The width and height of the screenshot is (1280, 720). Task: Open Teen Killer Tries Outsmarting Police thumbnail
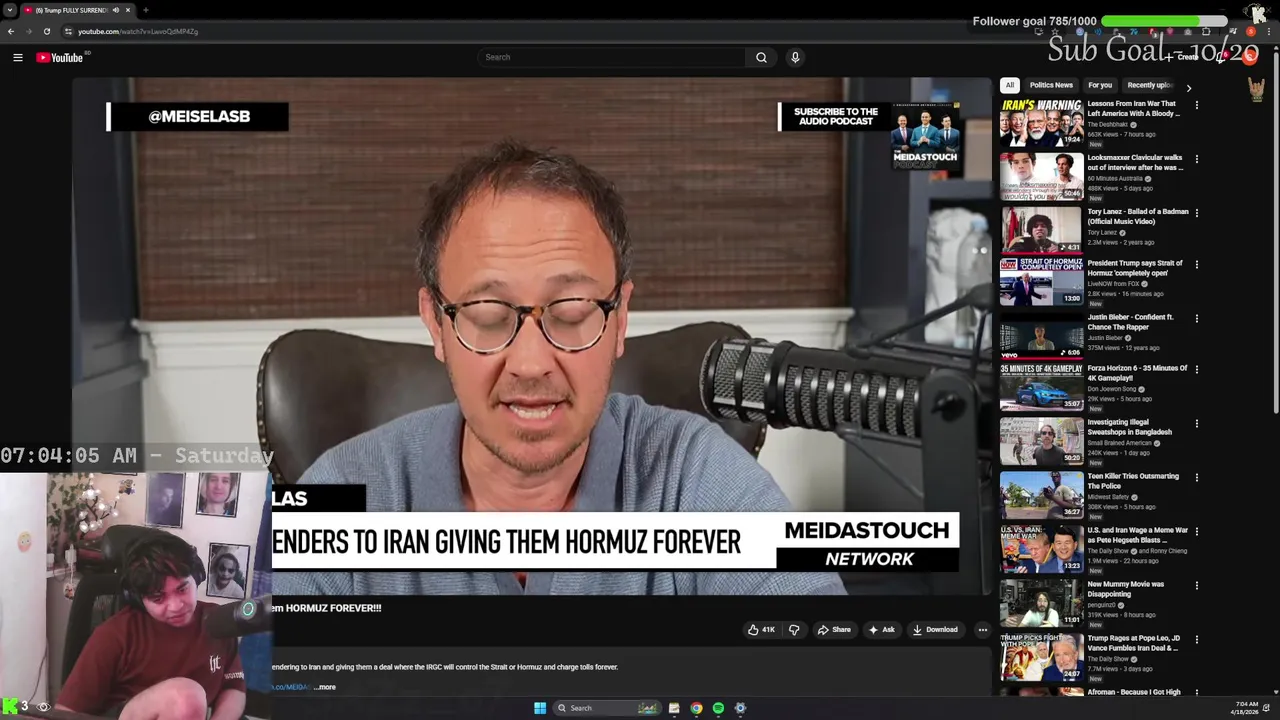(x=1041, y=494)
